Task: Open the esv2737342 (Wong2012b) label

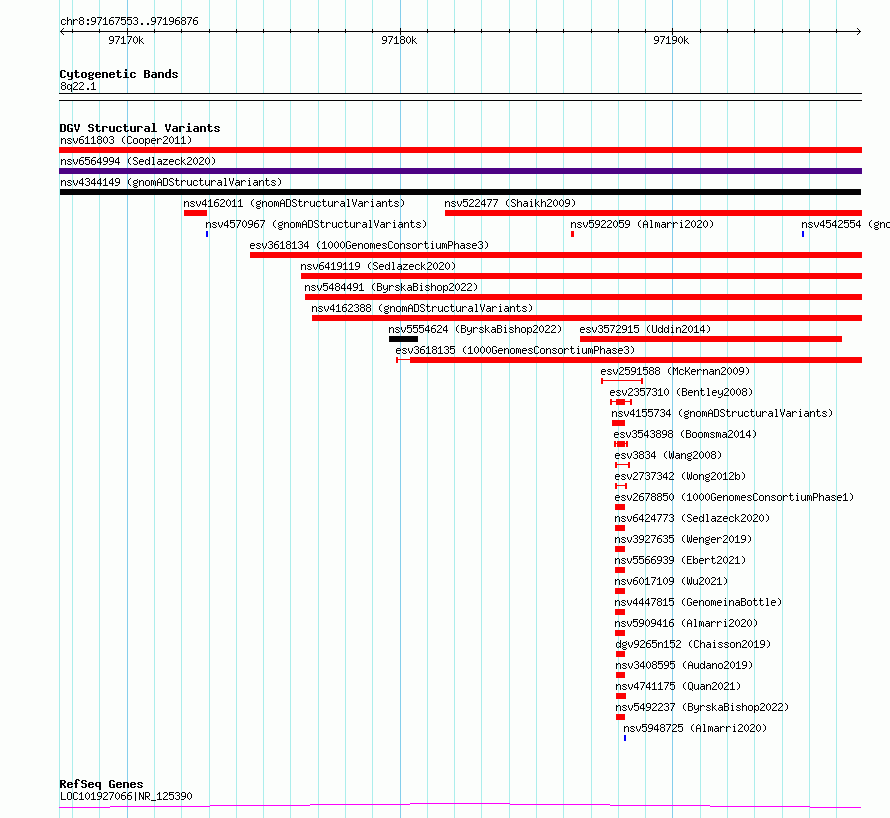Action: coord(680,476)
